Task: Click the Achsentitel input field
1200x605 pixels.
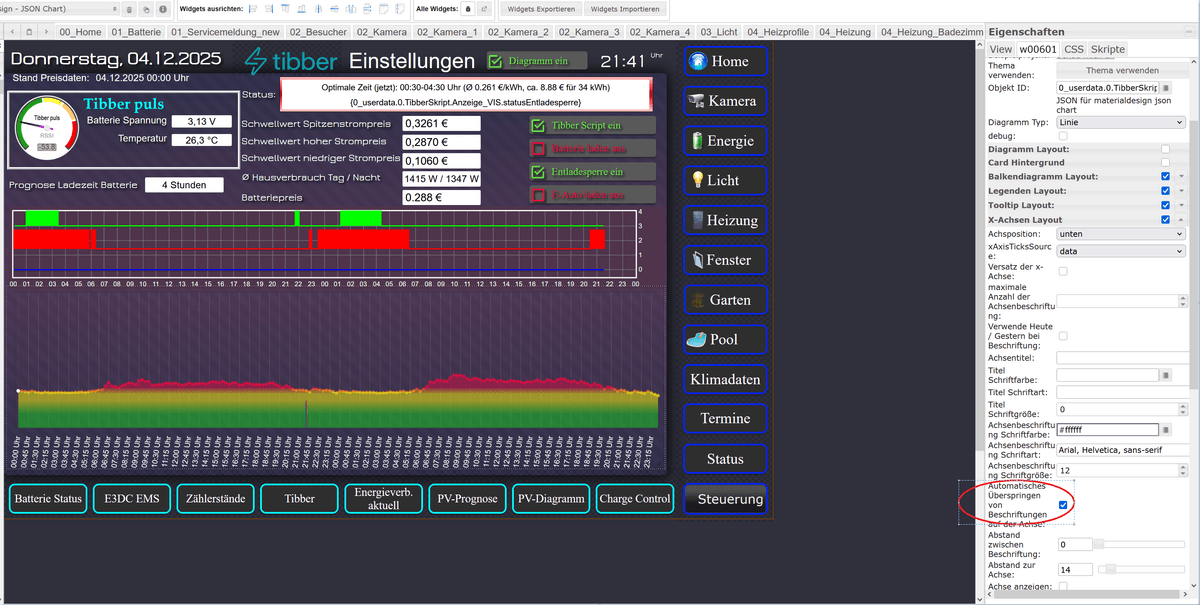Action: (1120, 357)
